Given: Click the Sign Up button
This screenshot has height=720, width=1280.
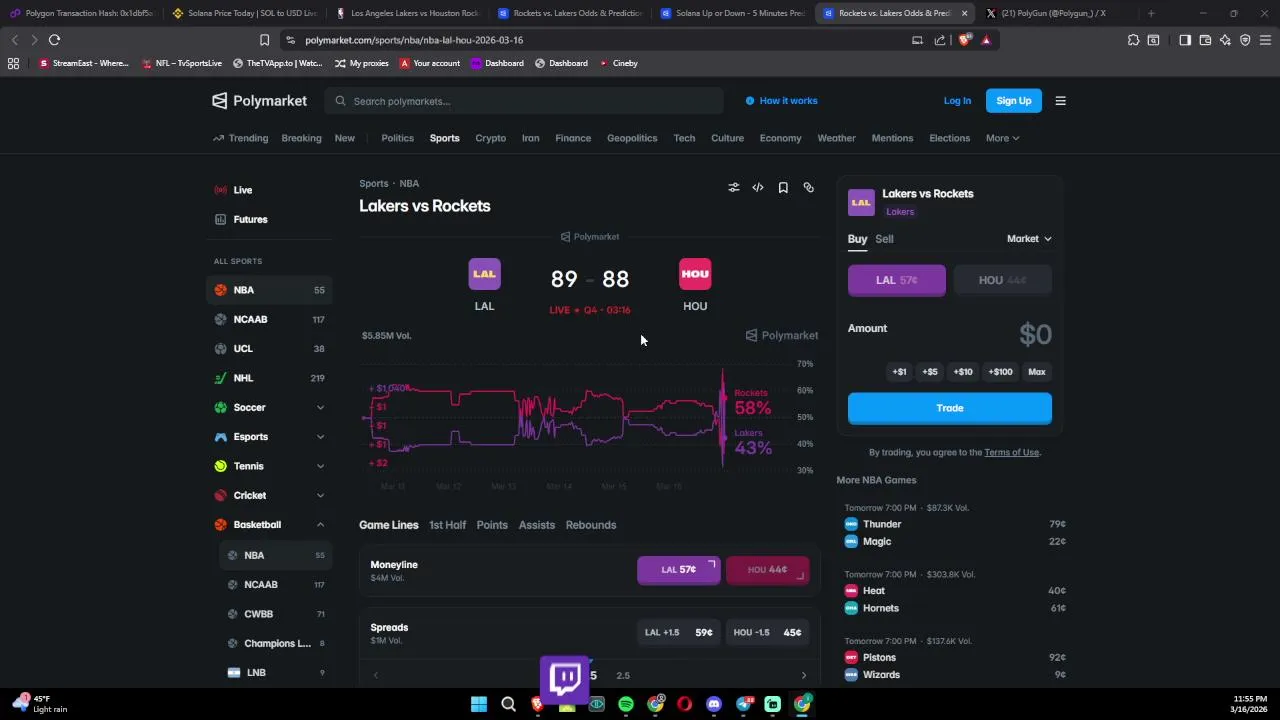Looking at the screenshot, I should coord(1013,101).
